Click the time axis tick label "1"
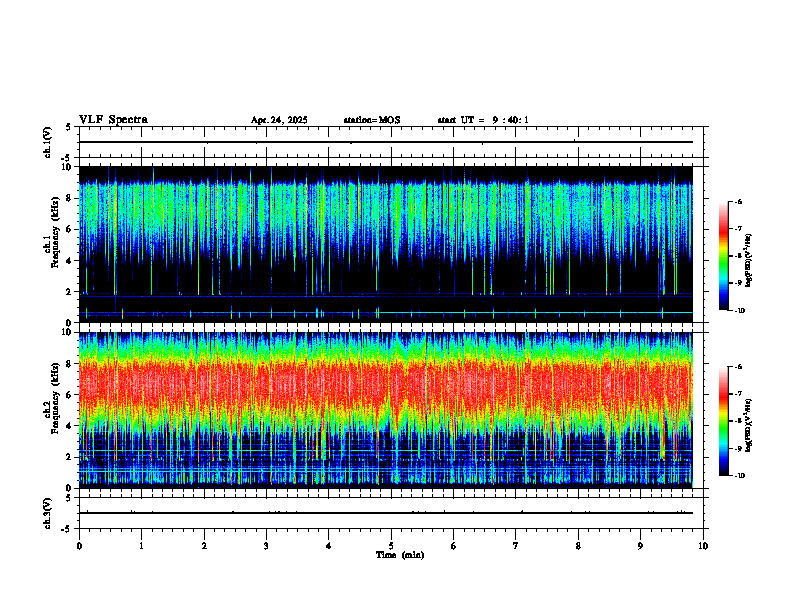Screen dimensions: 792x612 (x=141, y=546)
